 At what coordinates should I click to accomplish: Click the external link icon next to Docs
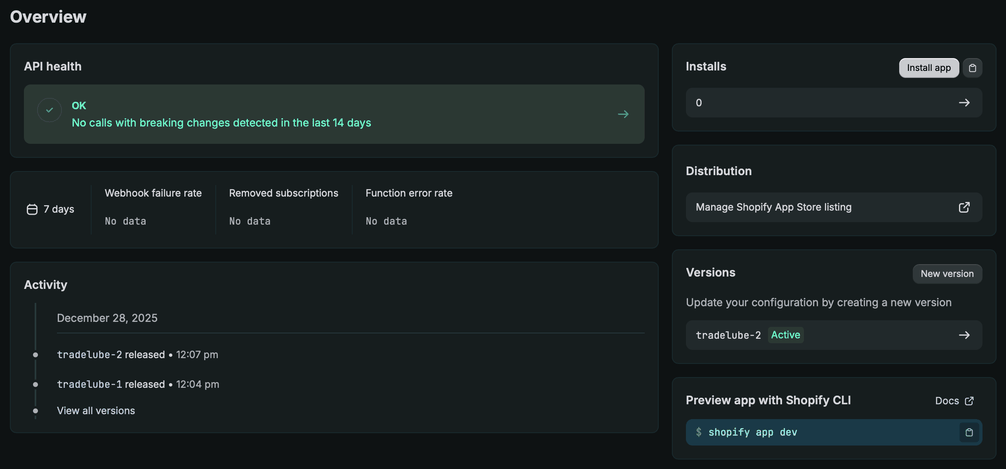pos(969,401)
